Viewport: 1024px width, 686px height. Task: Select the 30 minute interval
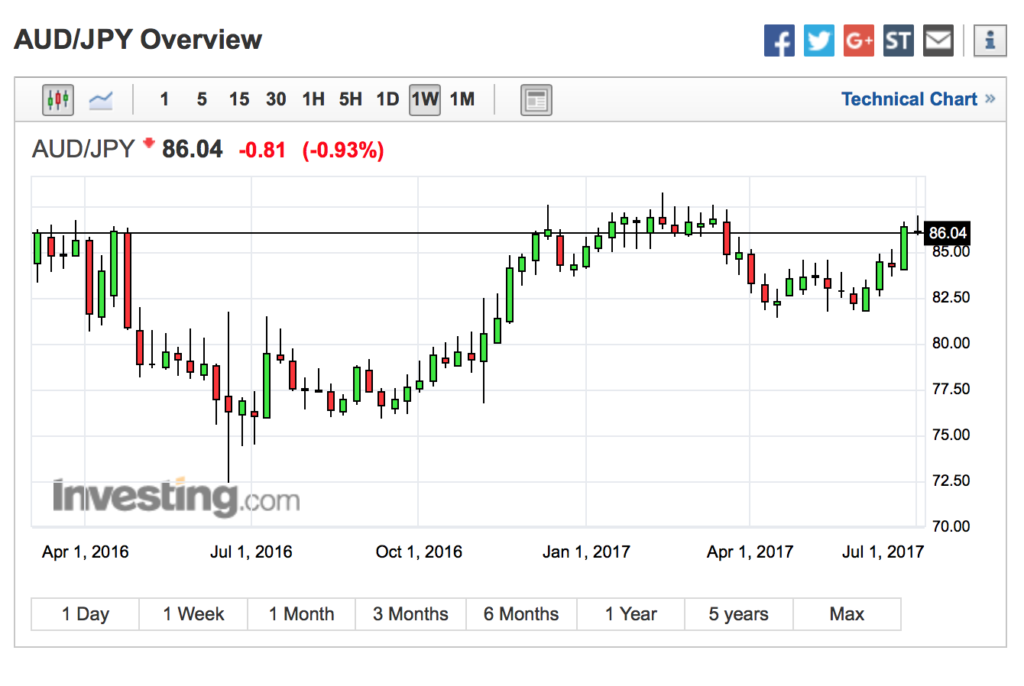(x=276, y=99)
